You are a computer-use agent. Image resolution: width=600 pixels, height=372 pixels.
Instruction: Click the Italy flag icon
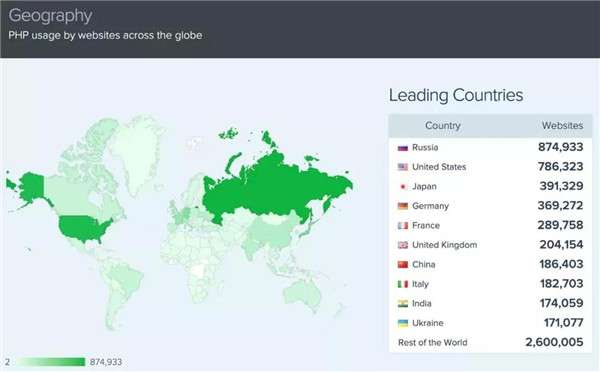click(x=403, y=284)
